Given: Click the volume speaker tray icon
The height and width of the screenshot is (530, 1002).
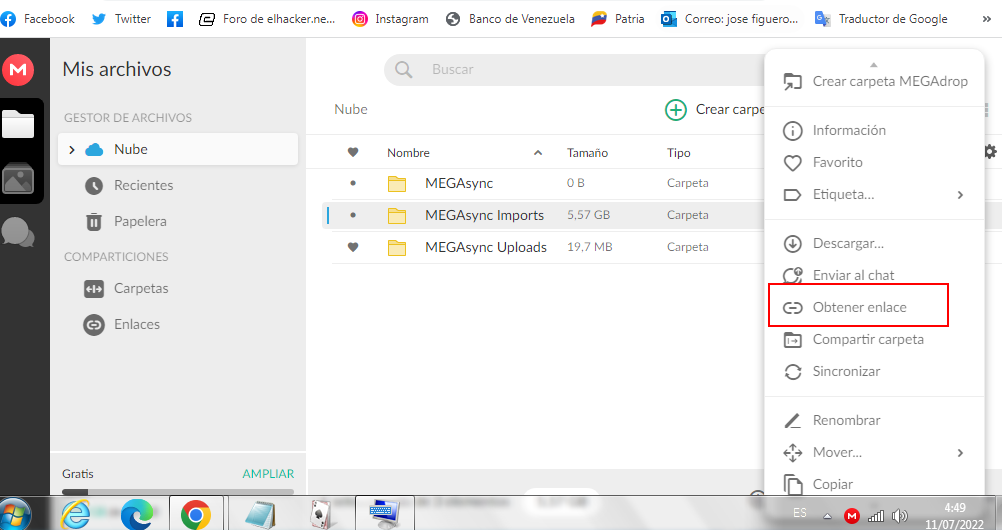Looking at the screenshot, I should coord(900,516).
